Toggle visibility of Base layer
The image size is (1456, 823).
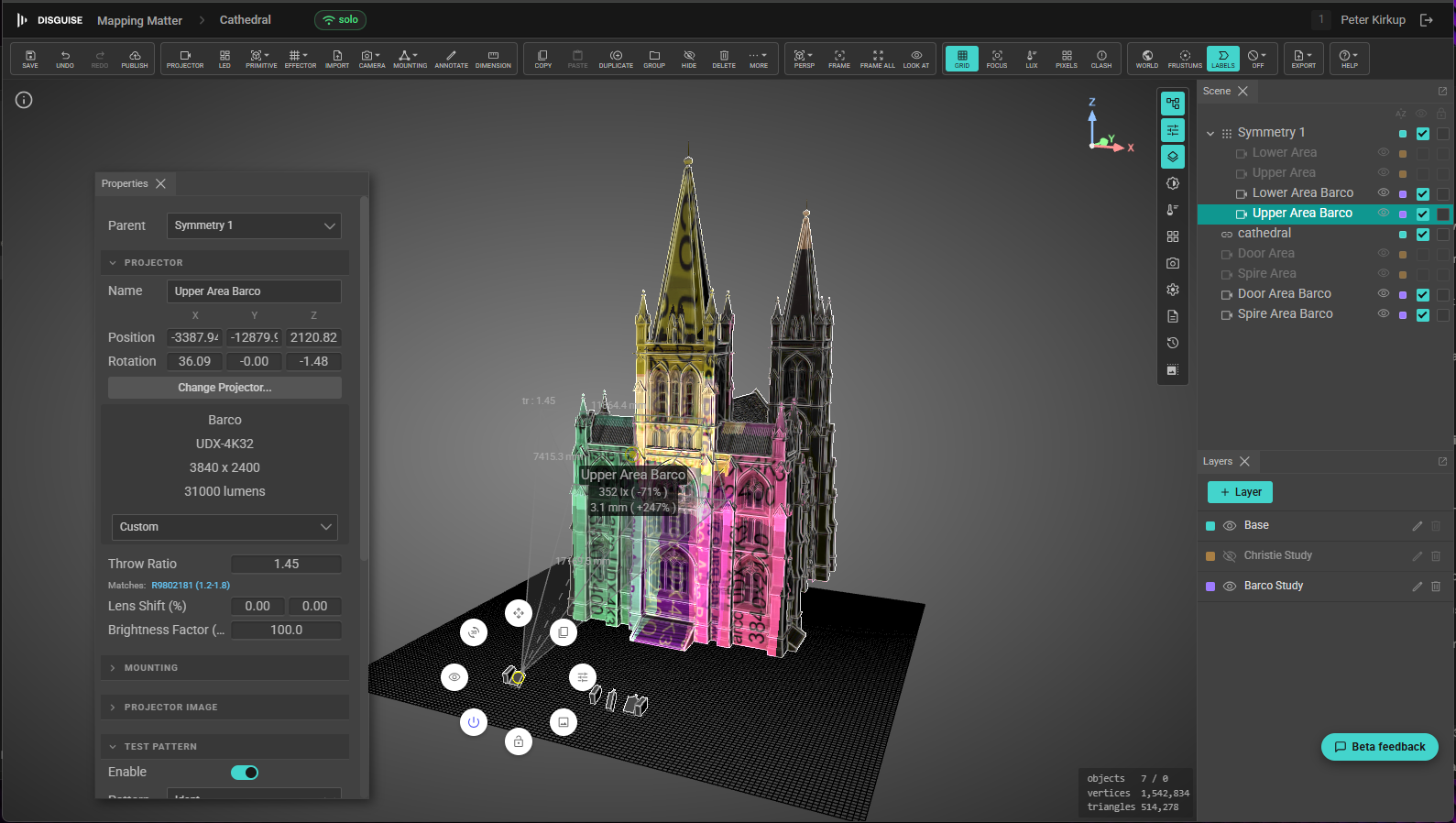[x=1230, y=526]
